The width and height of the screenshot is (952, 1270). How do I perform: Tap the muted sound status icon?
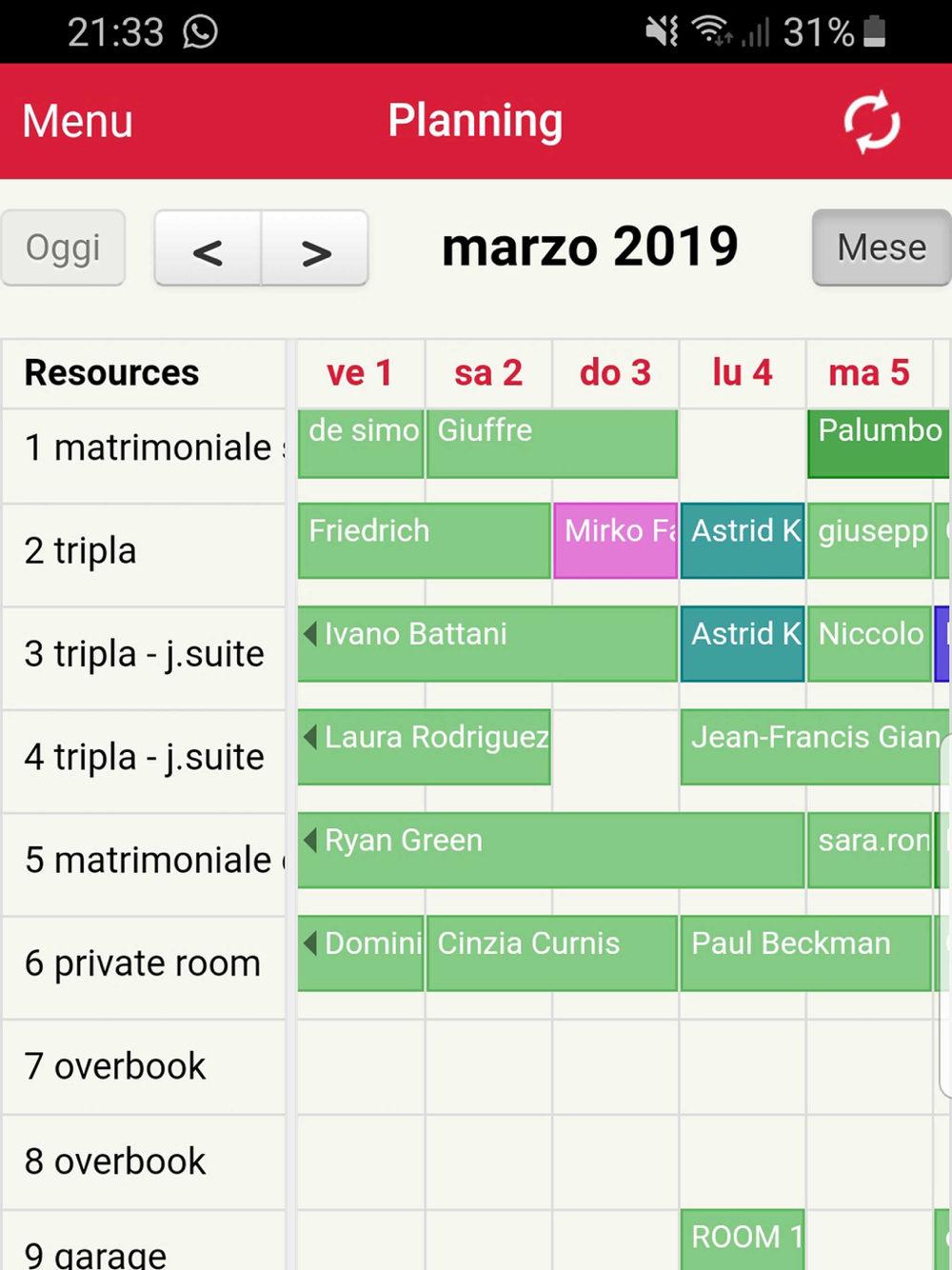pos(662,31)
